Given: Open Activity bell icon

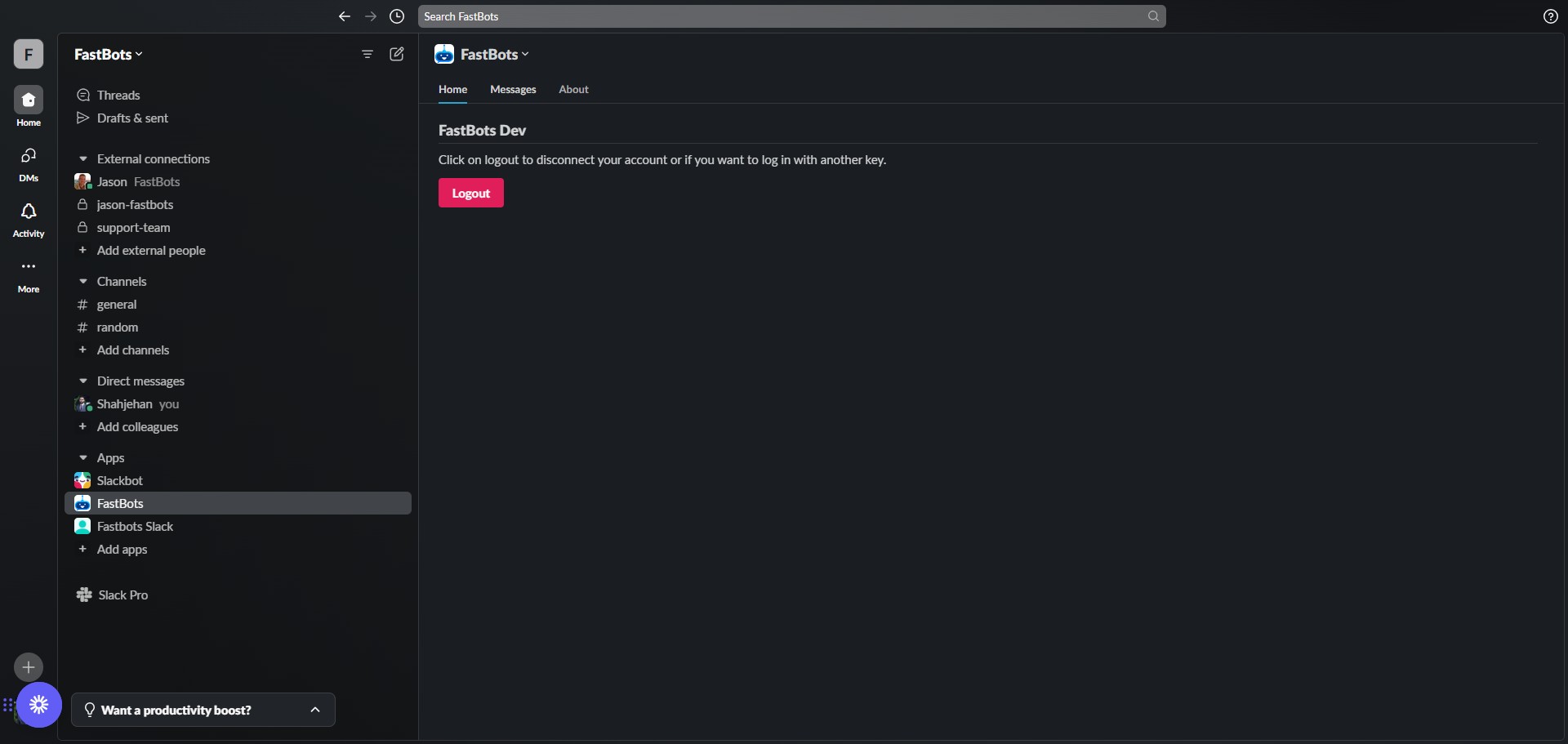Looking at the screenshot, I should (x=29, y=220).
